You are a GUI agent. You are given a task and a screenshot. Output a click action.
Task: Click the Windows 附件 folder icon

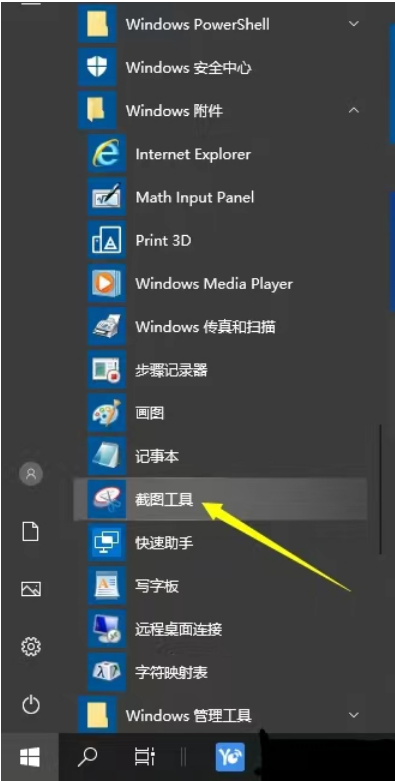tap(97, 110)
